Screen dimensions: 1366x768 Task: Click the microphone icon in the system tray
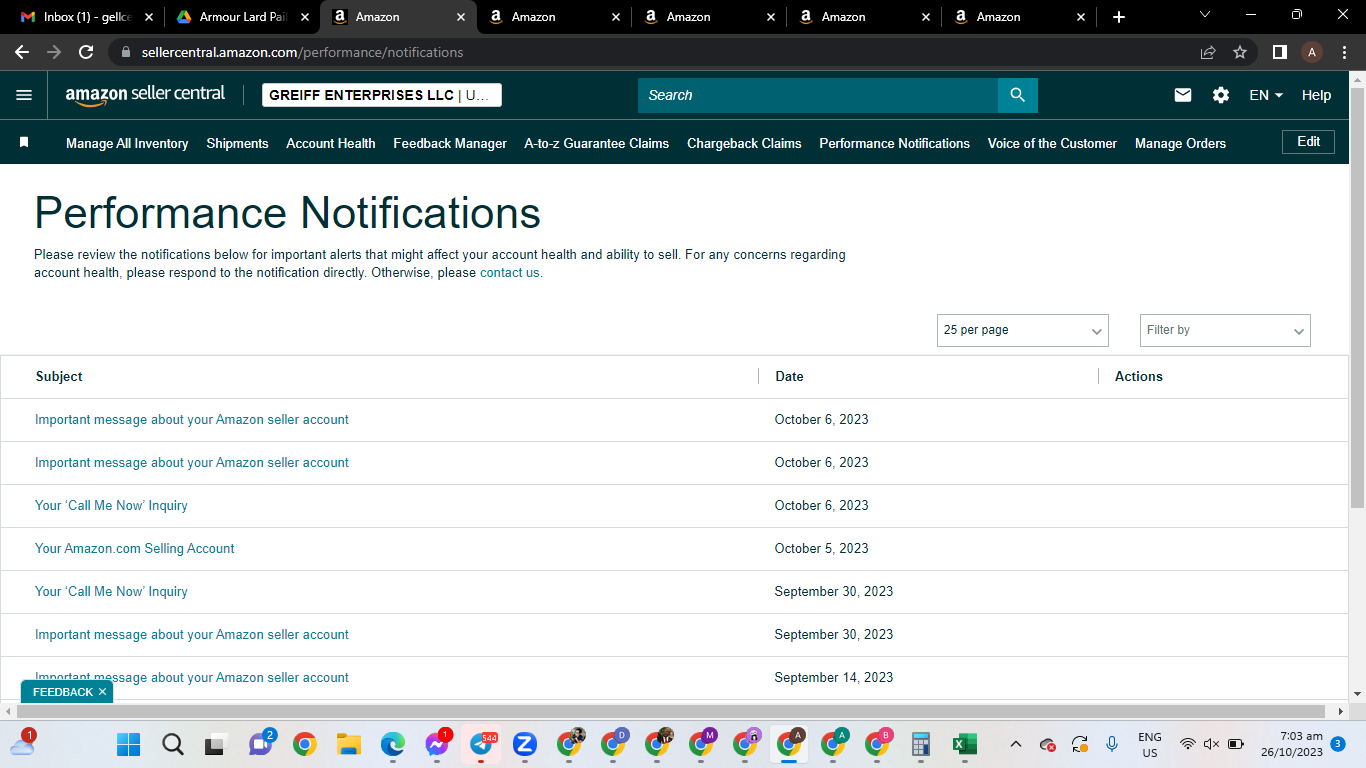point(1111,744)
